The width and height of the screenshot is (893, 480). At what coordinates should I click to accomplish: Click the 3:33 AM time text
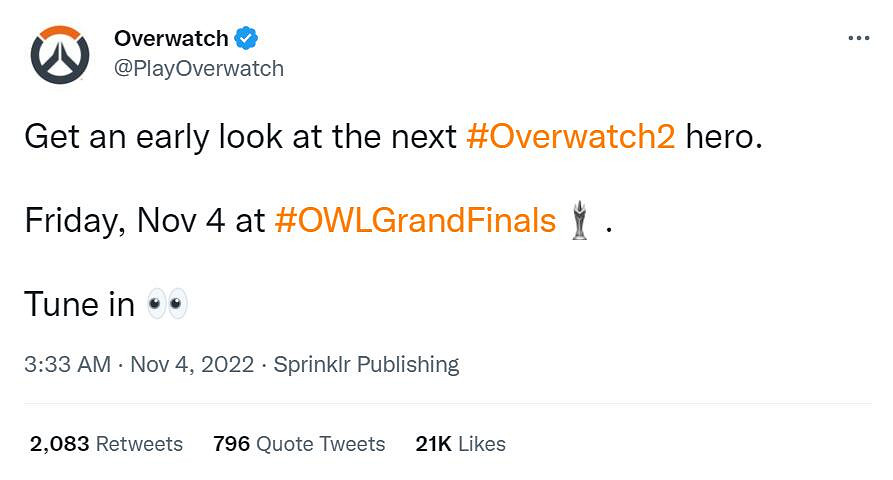67,364
